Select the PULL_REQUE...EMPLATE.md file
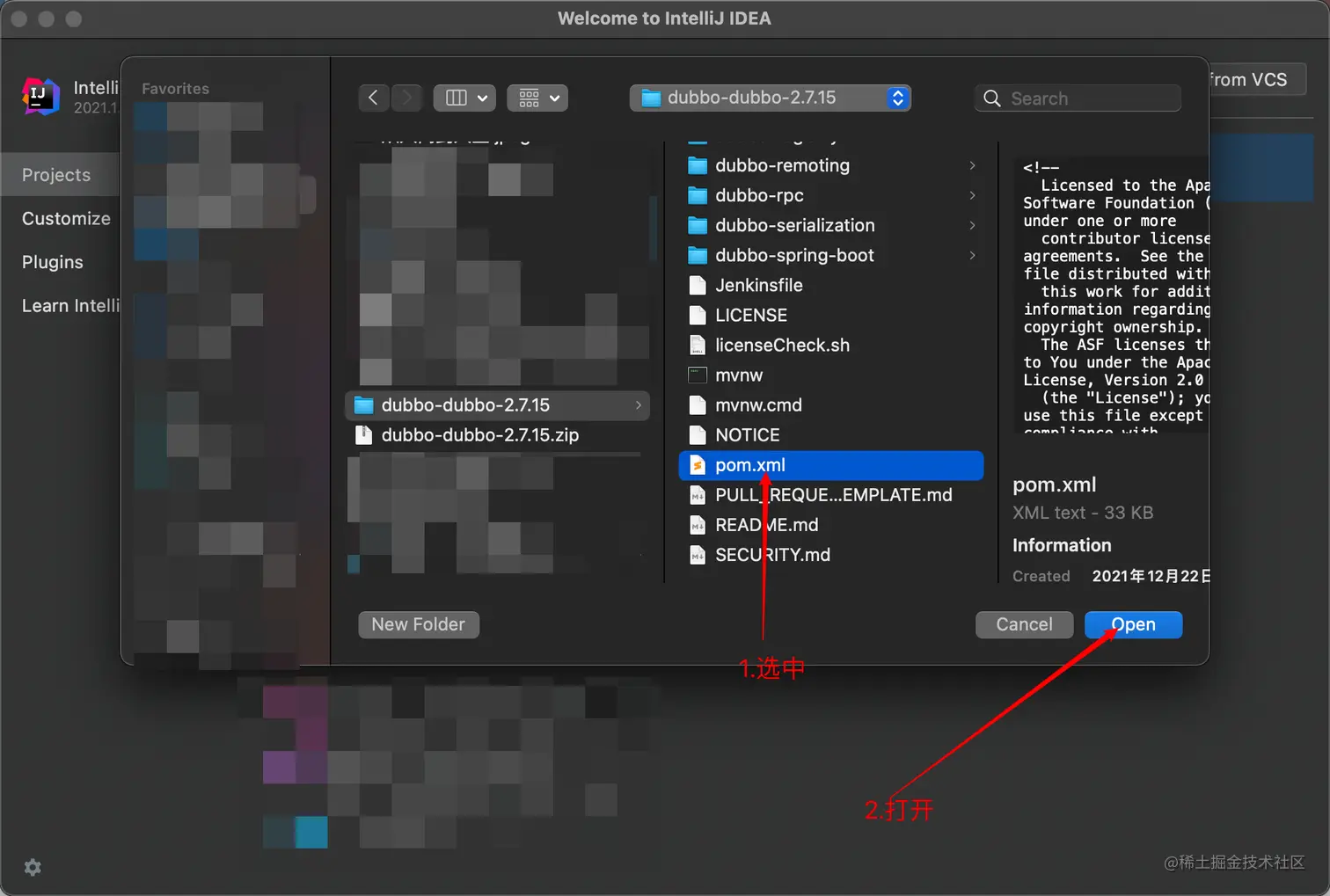1330x896 pixels. [x=831, y=495]
